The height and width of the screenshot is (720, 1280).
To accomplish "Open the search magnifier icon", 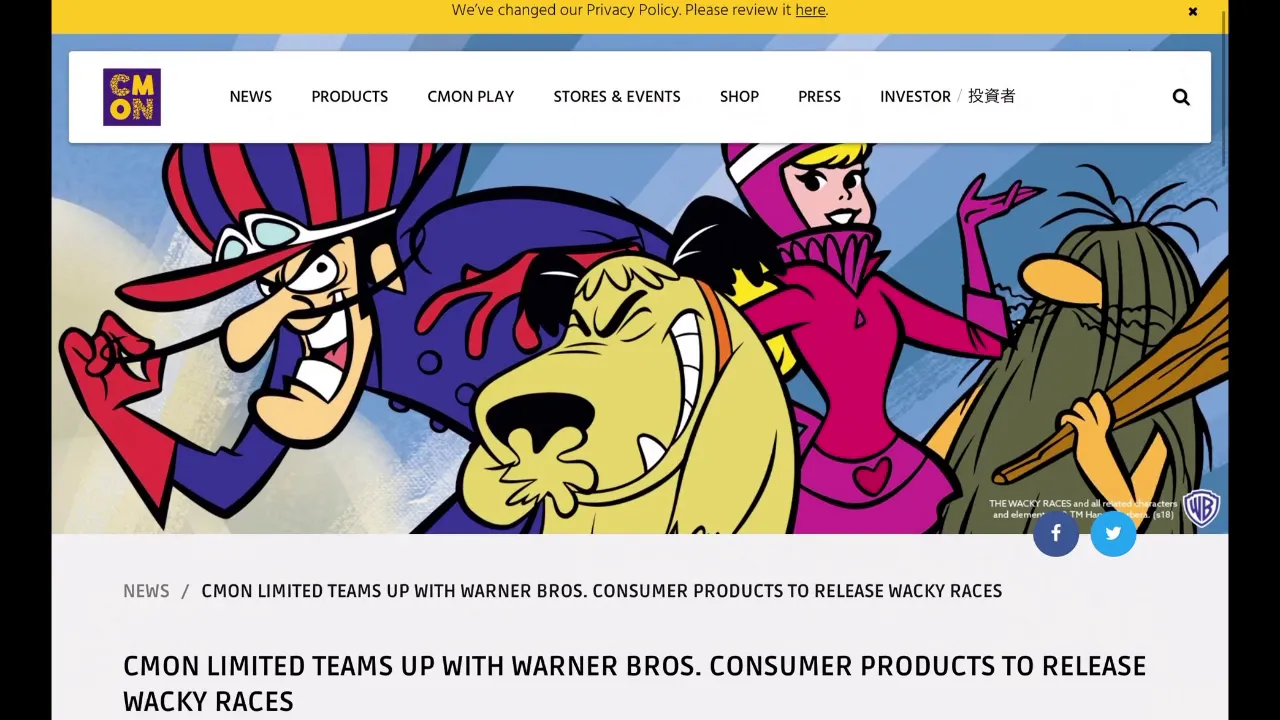I will click(1181, 97).
